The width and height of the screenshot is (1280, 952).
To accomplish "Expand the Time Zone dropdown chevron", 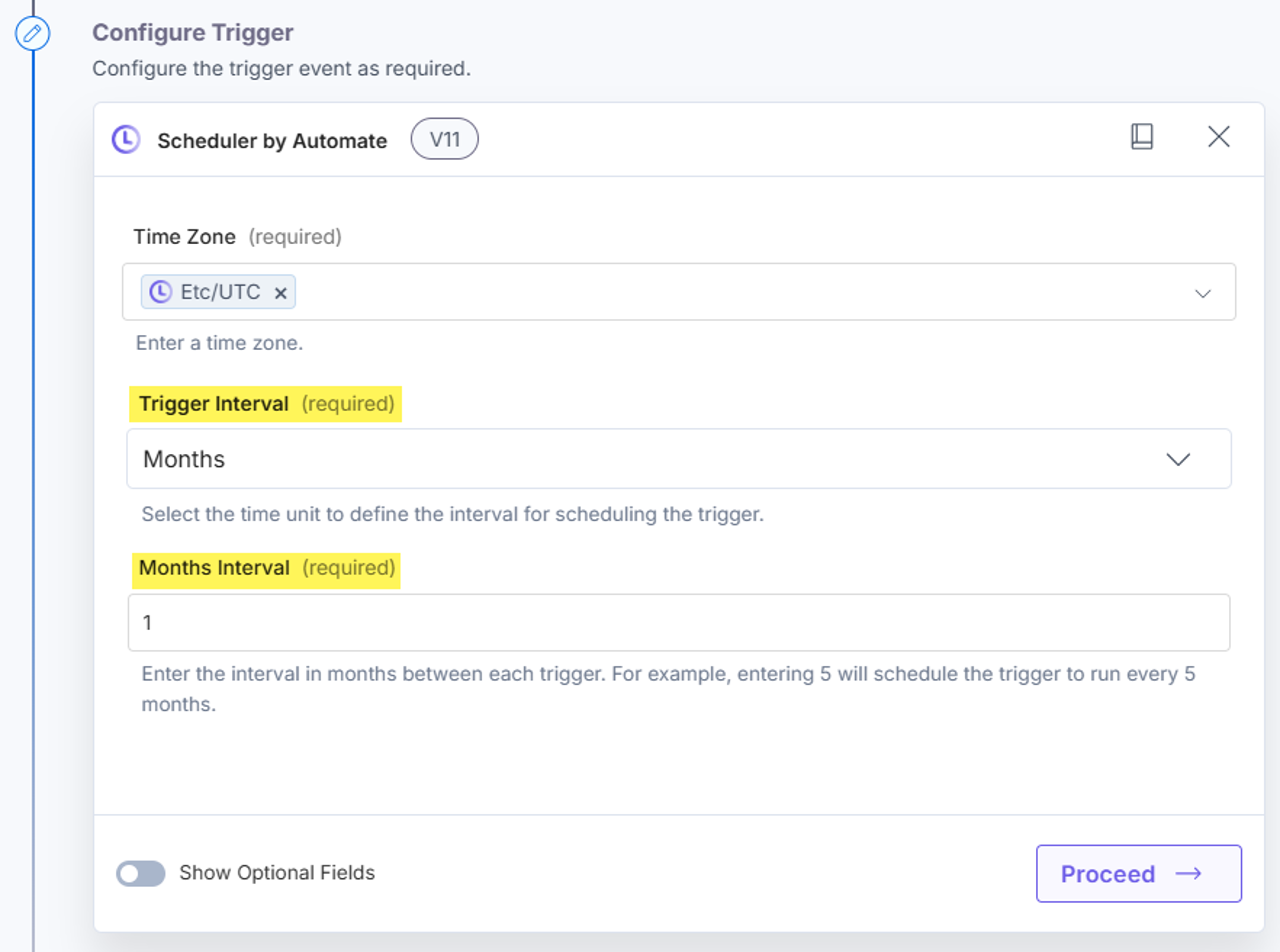I will click(1203, 294).
